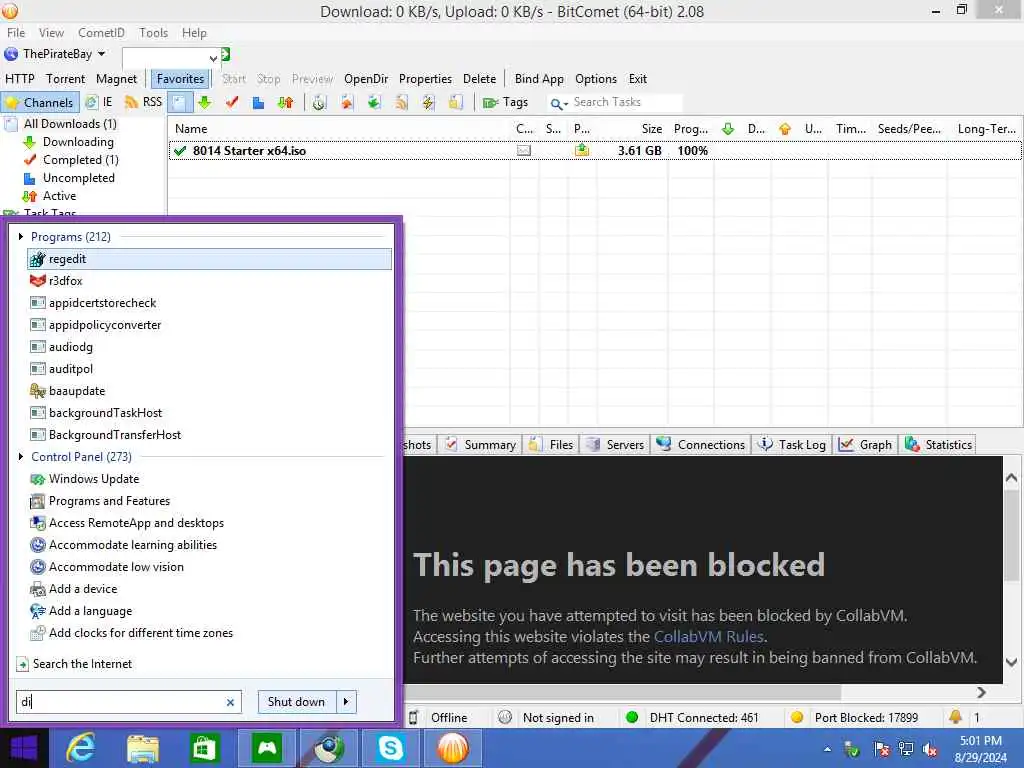This screenshot has height=768, width=1024.
Task: Open the Help menu
Action: coord(194,33)
